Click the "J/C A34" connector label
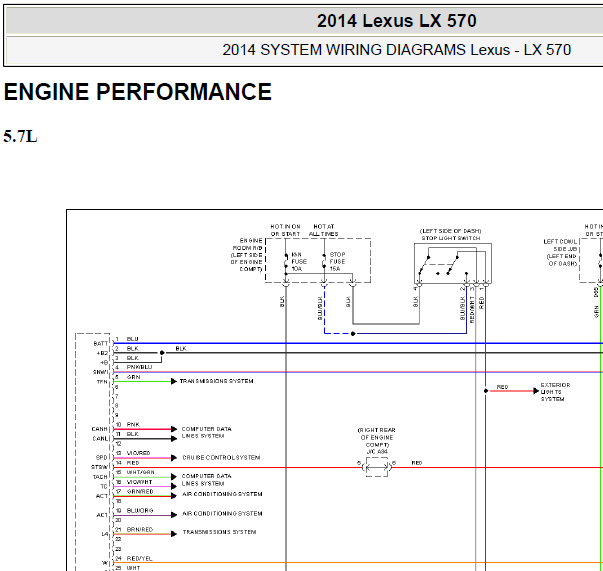 [x=377, y=452]
